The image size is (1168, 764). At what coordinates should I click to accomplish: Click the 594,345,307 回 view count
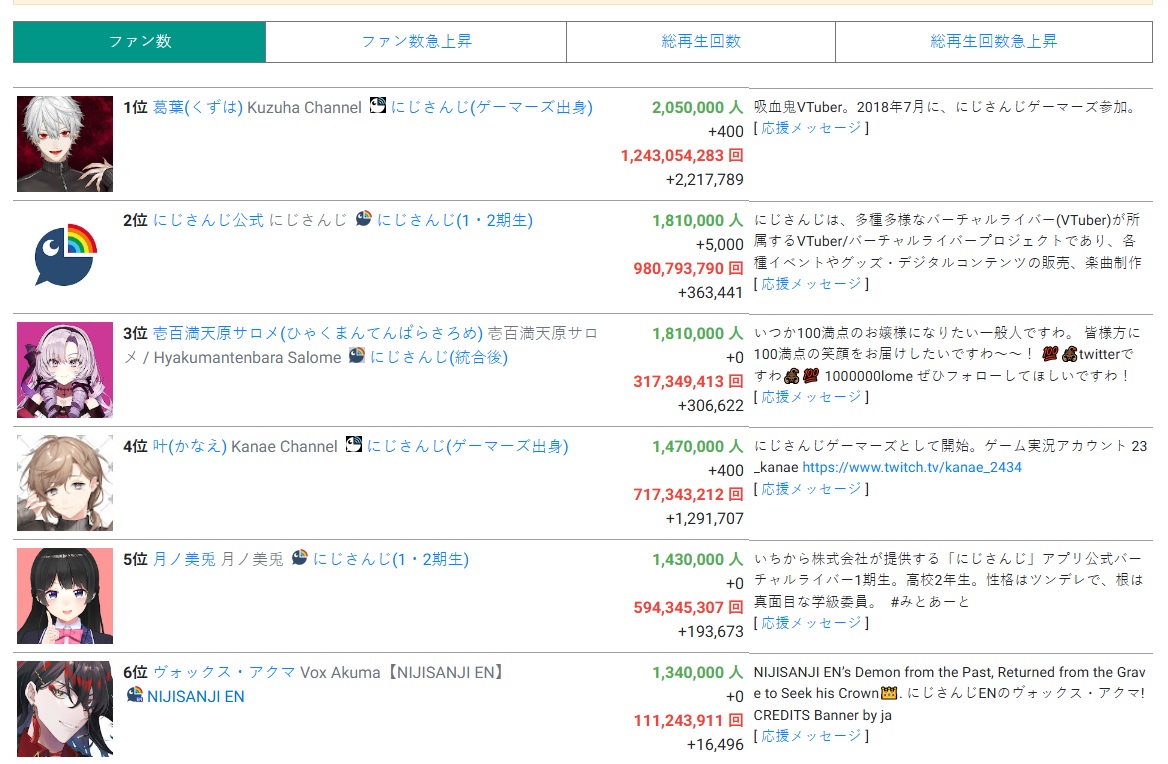pyautogui.click(x=688, y=608)
